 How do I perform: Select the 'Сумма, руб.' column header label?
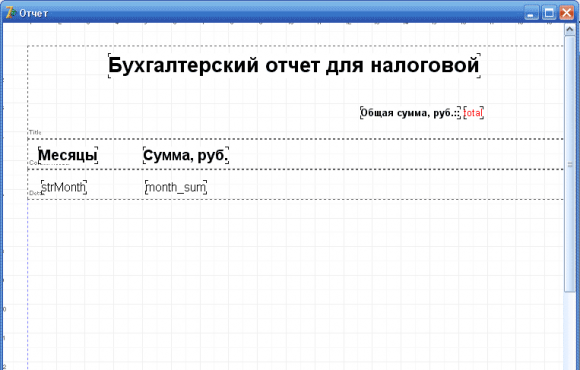pyautogui.click(x=186, y=155)
